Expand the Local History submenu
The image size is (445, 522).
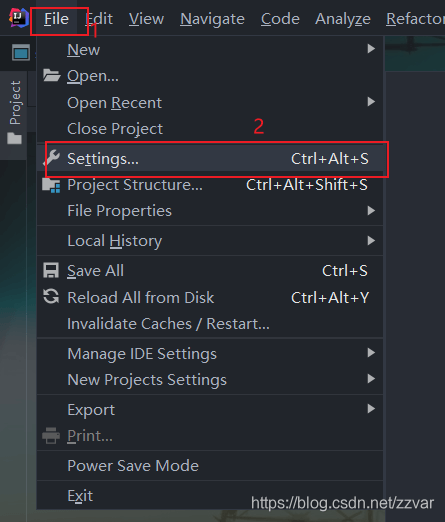(x=209, y=241)
